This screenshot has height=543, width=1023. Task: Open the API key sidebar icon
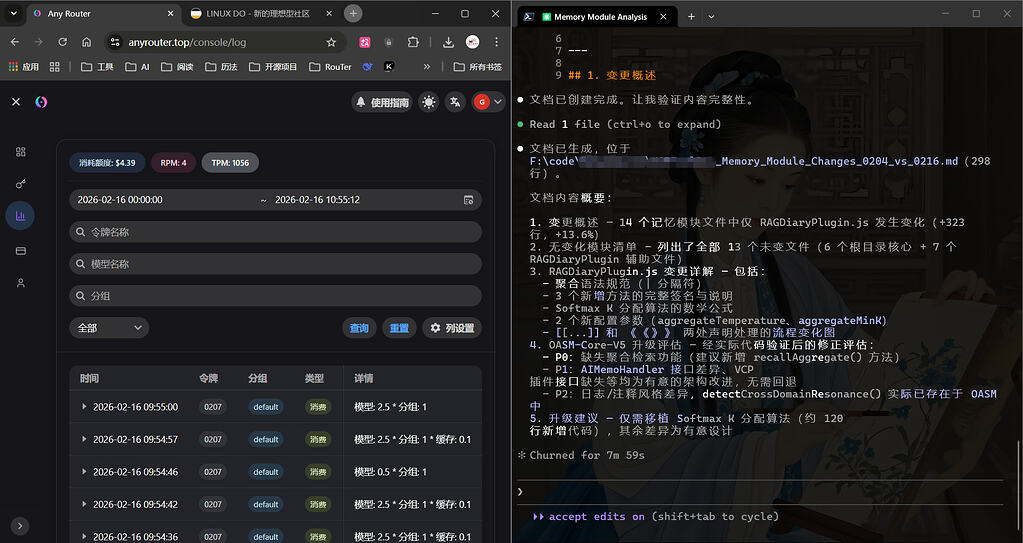point(21,184)
